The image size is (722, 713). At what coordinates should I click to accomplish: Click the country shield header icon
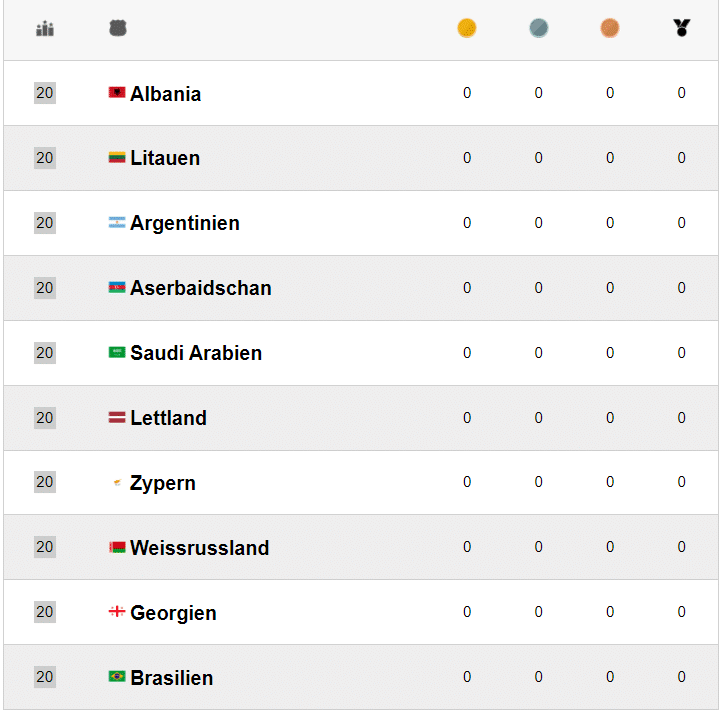point(118,29)
